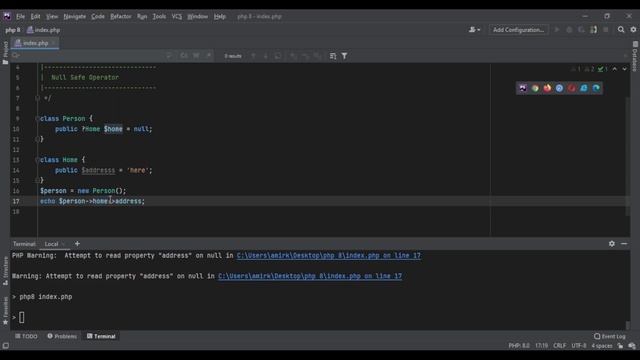Open search history dropdown in find bar
The height and width of the screenshot is (360, 640).
pos(16,56)
